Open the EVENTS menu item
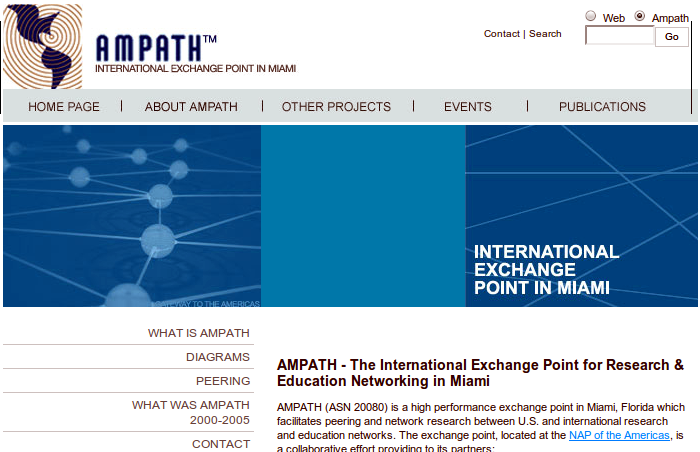The width and height of the screenshot is (700, 452). pyautogui.click(x=468, y=107)
